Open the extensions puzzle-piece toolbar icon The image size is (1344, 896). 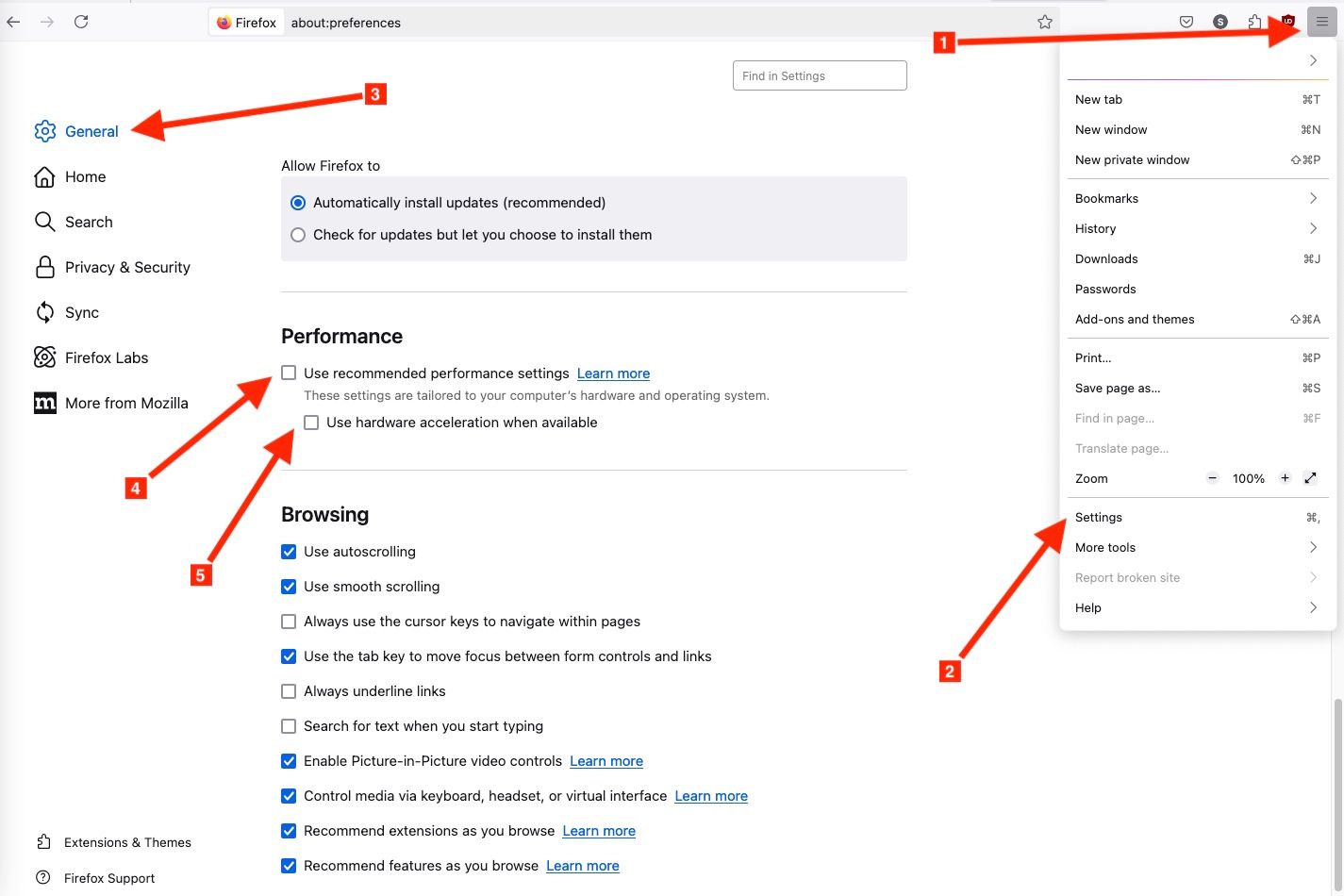click(x=1254, y=21)
